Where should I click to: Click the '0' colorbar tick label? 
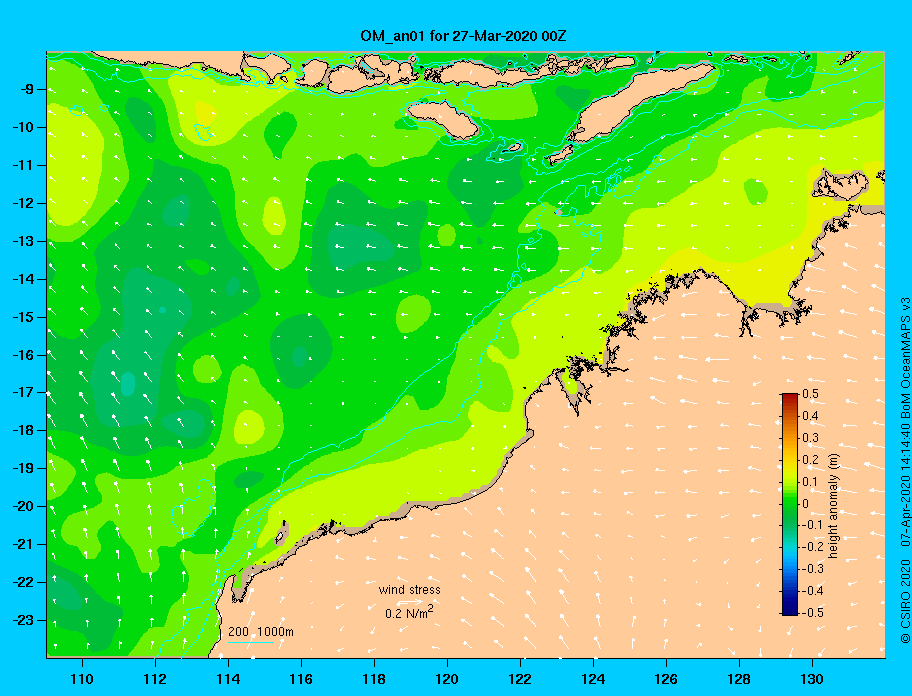click(806, 504)
